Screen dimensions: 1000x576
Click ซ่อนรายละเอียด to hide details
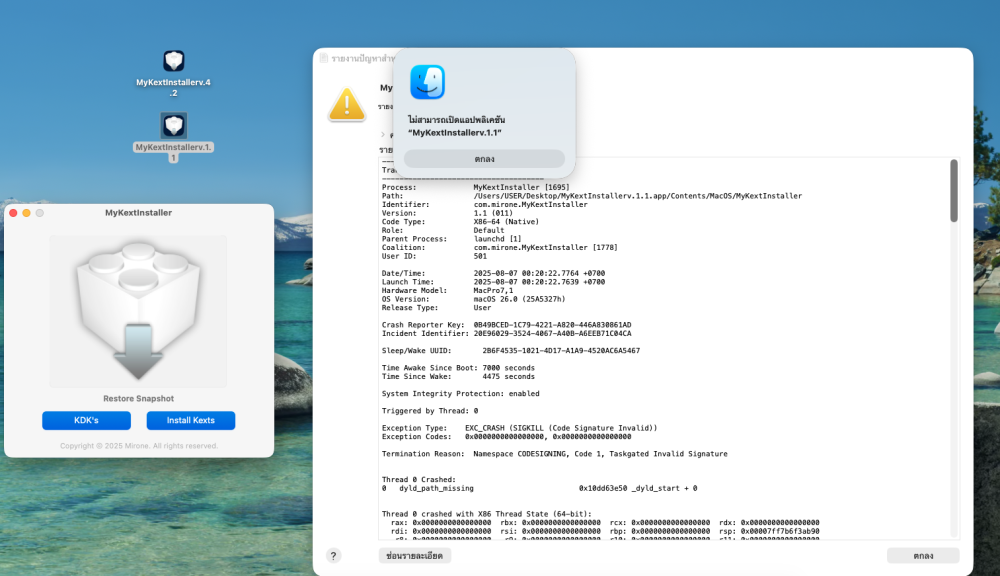[415, 556]
